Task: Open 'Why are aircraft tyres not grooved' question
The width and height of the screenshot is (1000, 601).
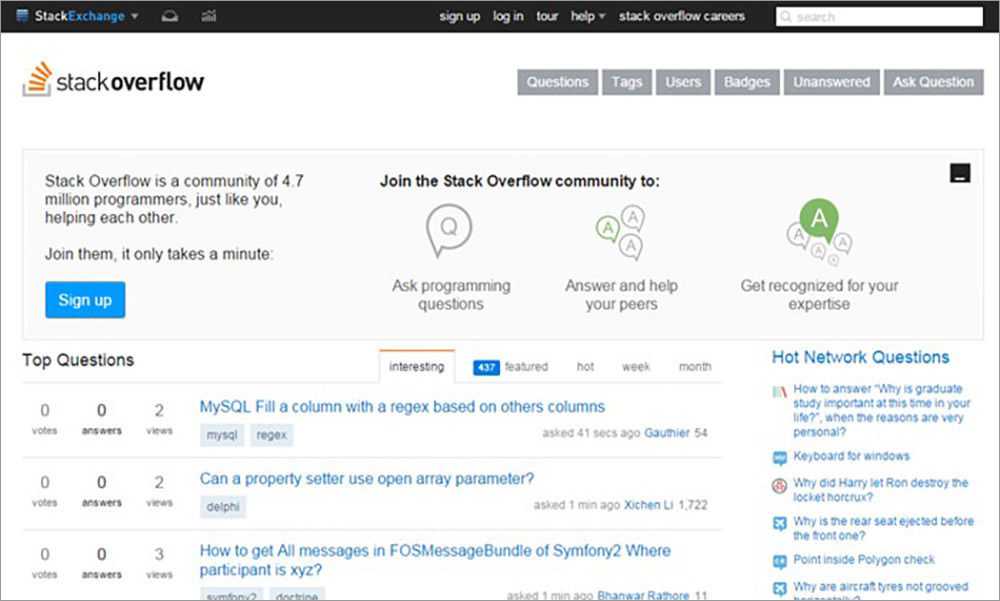Action: [881, 590]
